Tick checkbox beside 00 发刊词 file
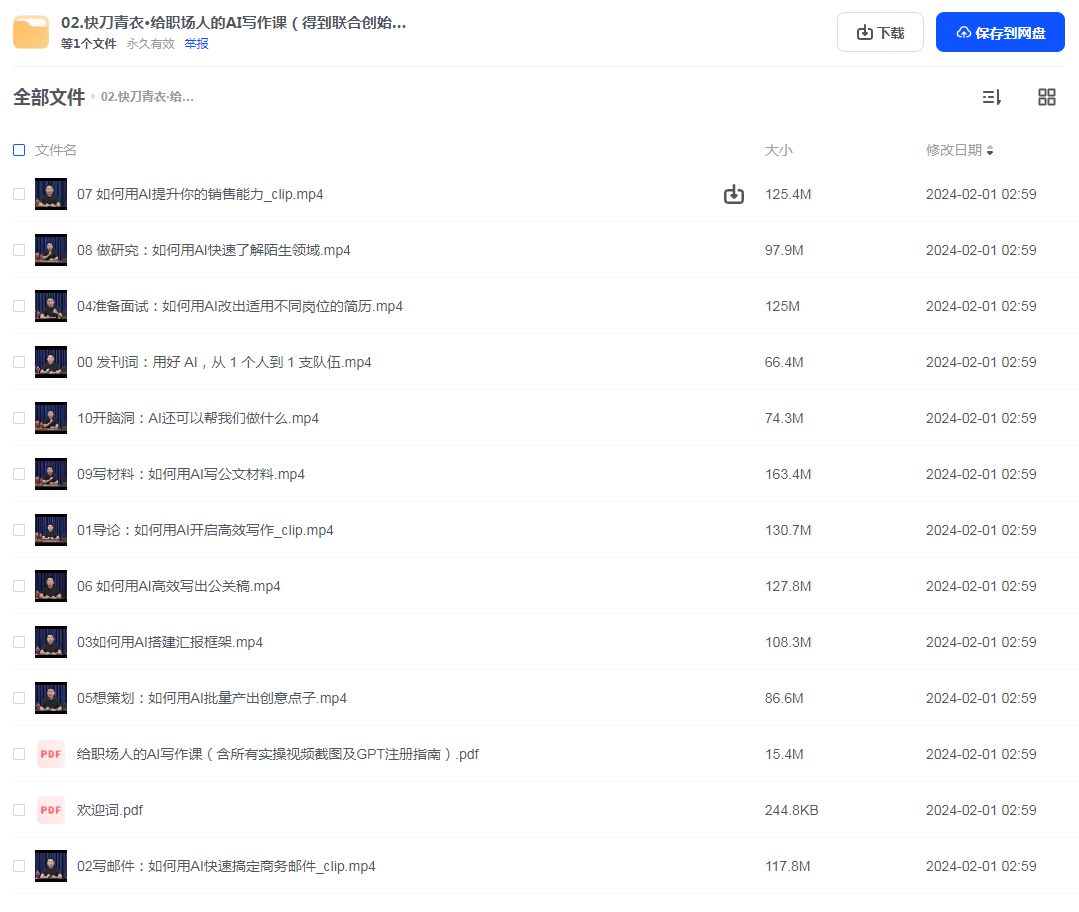1079x912 pixels. click(x=19, y=362)
